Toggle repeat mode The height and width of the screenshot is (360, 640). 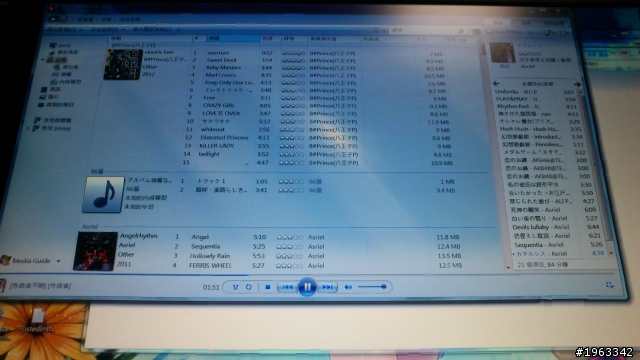[x=249, y=287]
